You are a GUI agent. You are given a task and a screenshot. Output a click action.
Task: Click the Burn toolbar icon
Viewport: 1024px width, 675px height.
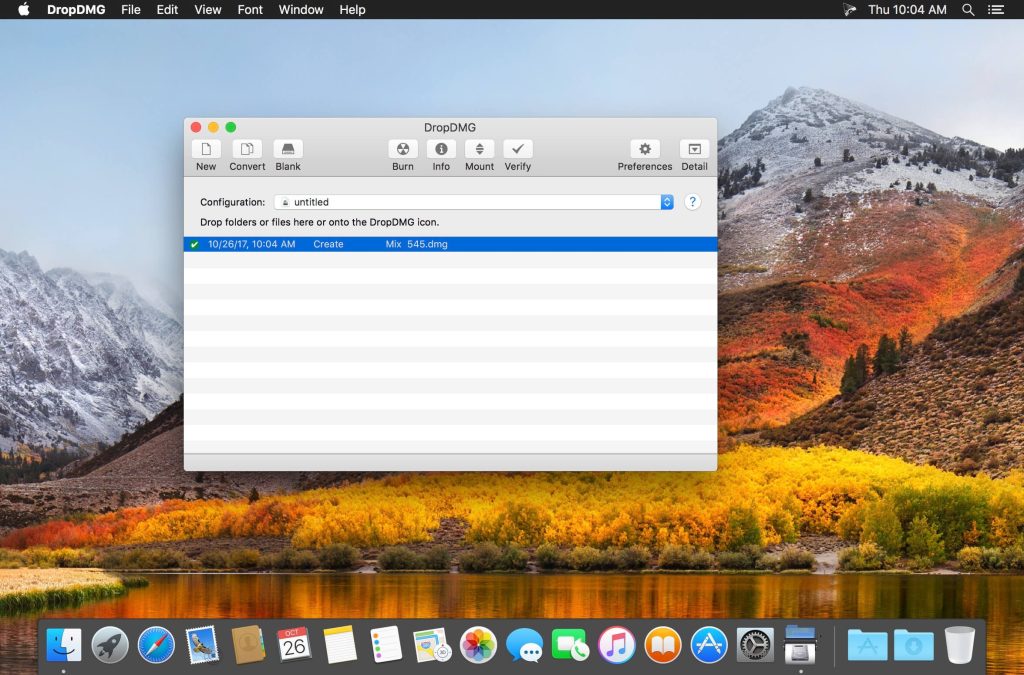click(x=403, y=149)
